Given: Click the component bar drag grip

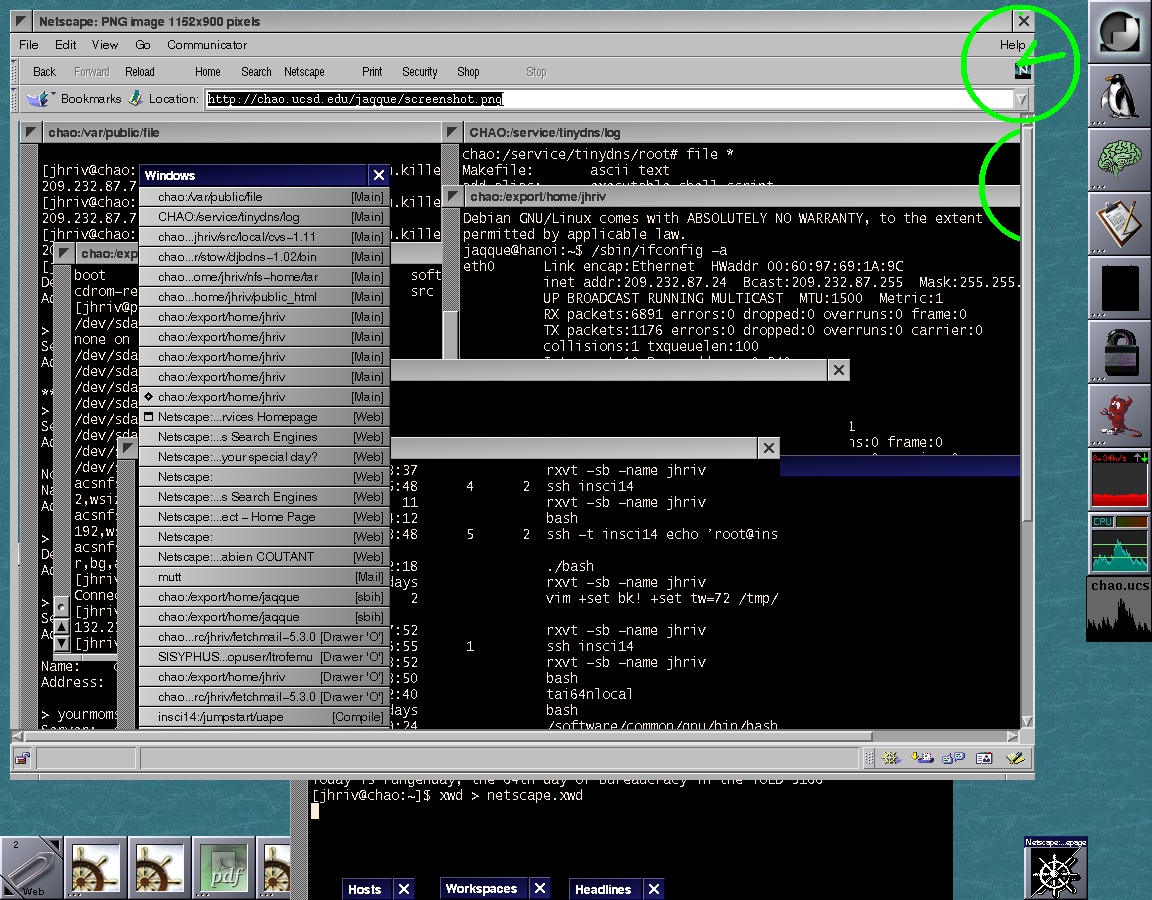Looking at the screenshot, I should click(868, 757).
